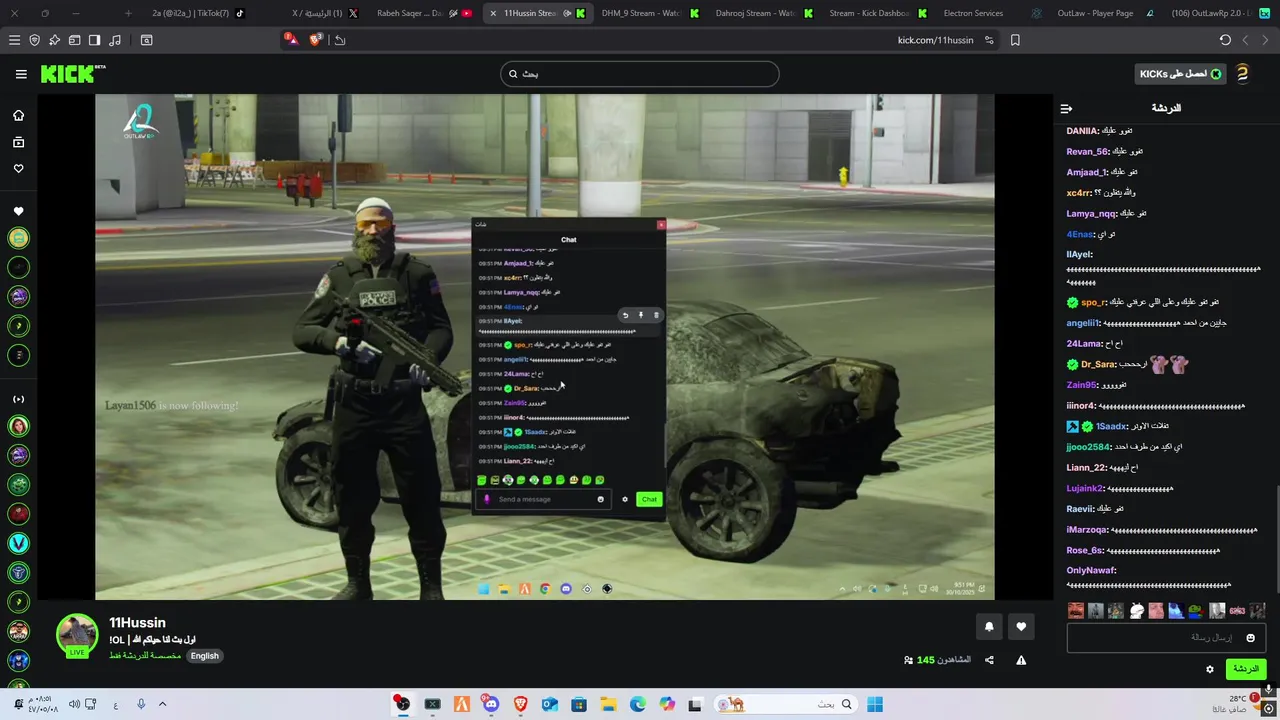This screenshot has height=720, width=1280.
Task: Click Dr_Sara username in chat
Action: coord(1097,365)
